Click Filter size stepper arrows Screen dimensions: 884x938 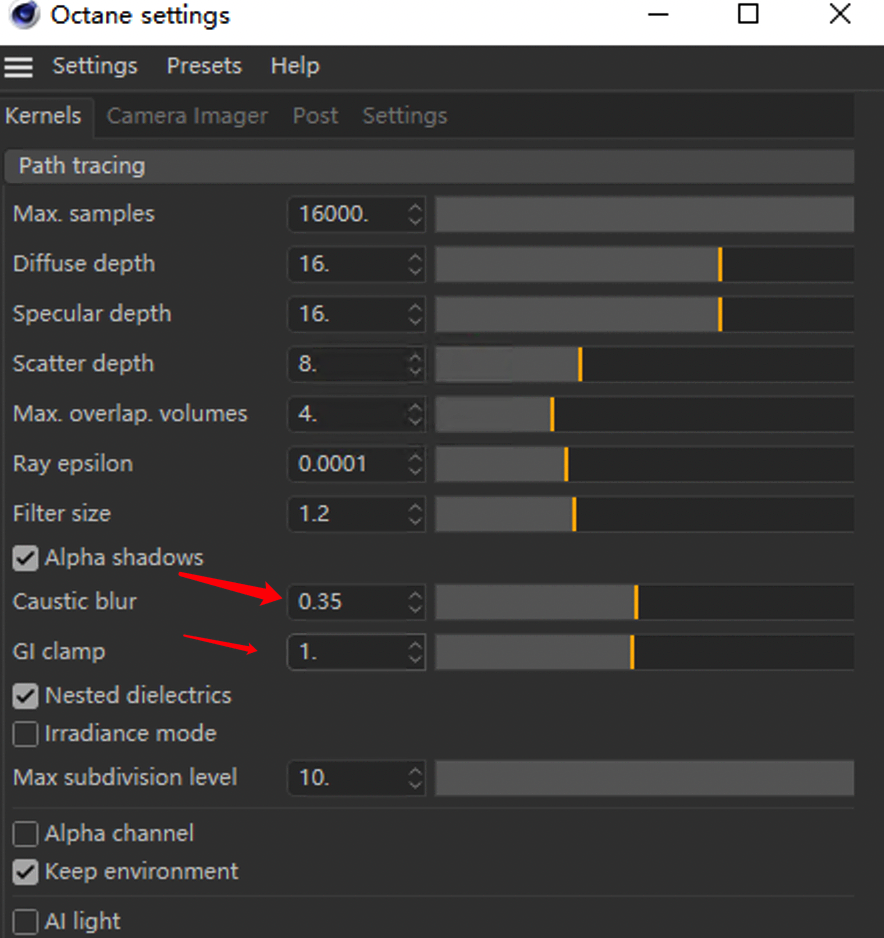click(415, 514)
